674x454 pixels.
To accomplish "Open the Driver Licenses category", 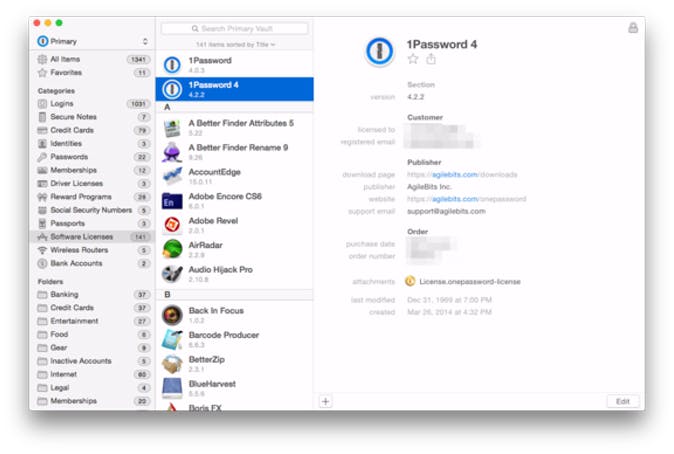I will point(92,183).
